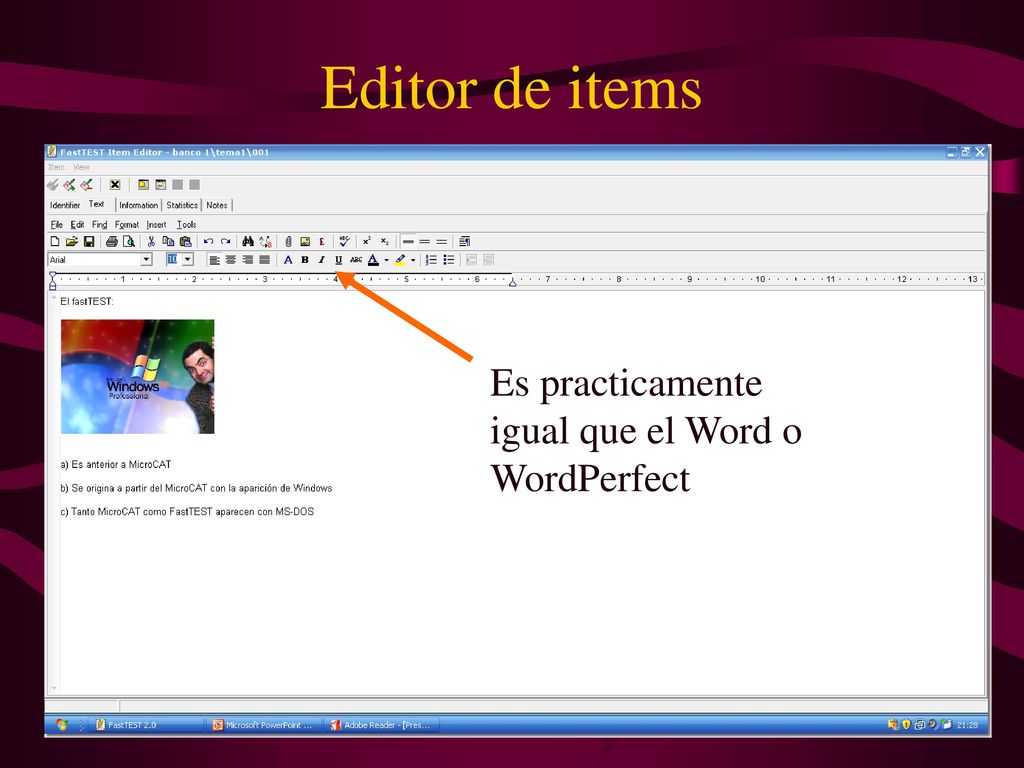Image resolution: width=1024 pixels, height=768 pixels.
Task: Redo the last undone edit
Action: [225, 242]
